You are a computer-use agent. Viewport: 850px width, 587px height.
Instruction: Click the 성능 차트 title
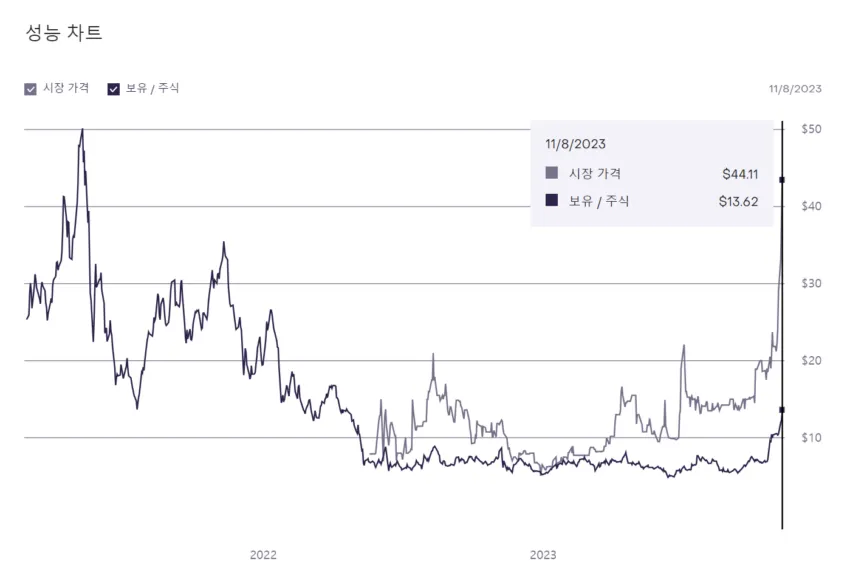coord(63,32)
